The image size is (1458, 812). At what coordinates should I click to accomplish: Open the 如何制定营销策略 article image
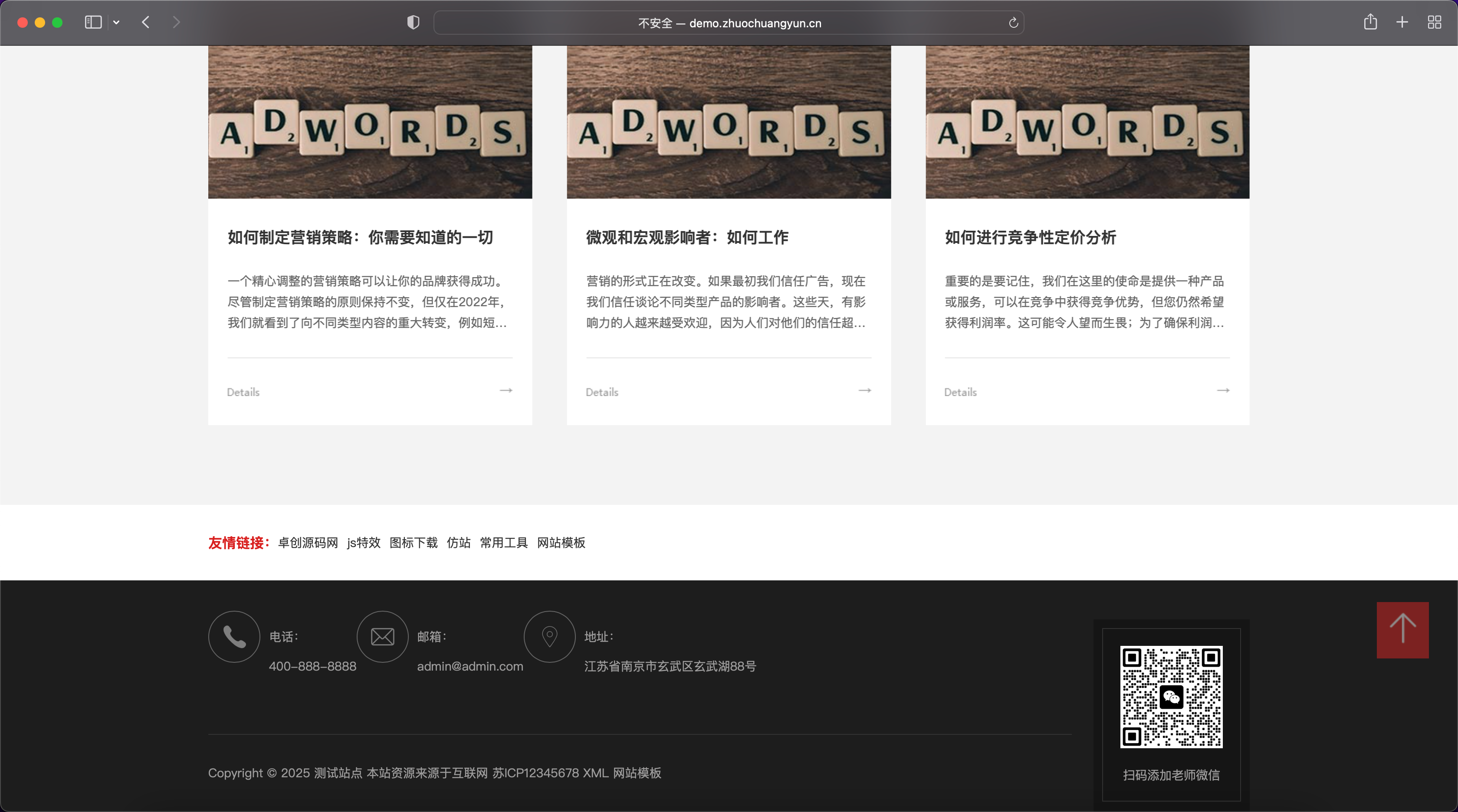(370, 122)
